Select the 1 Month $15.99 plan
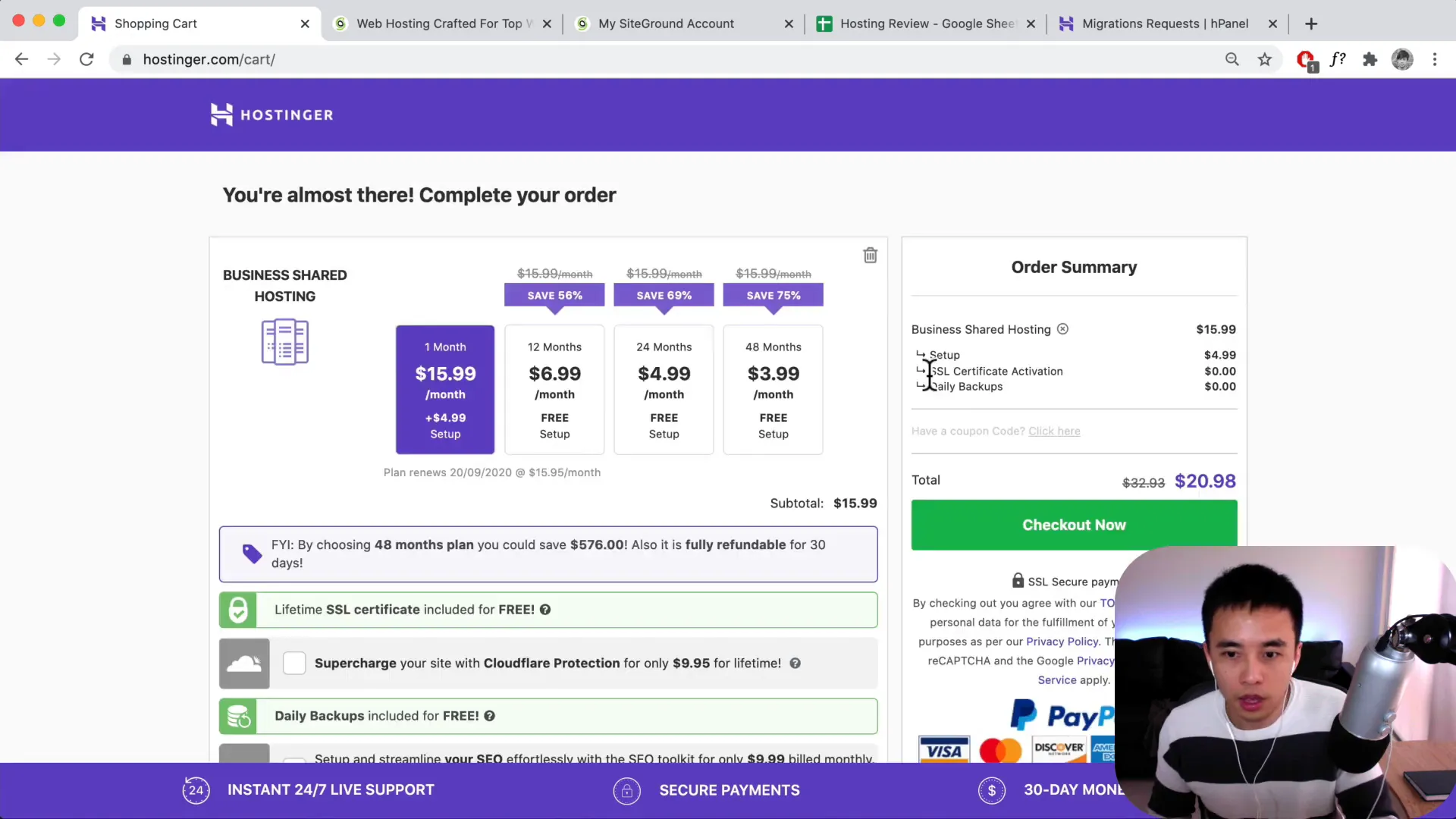Screen dimensions: 1456x819 click(x=445, y=390)
